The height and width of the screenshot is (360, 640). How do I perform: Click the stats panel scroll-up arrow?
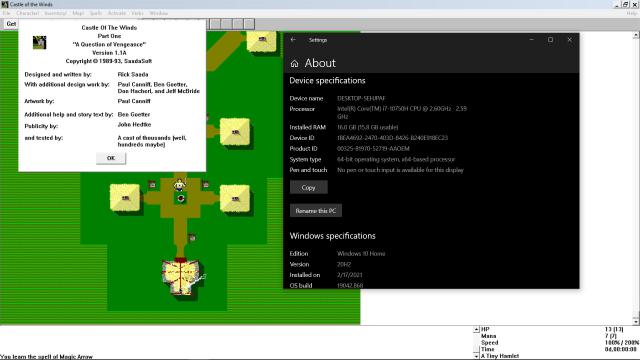476,329
